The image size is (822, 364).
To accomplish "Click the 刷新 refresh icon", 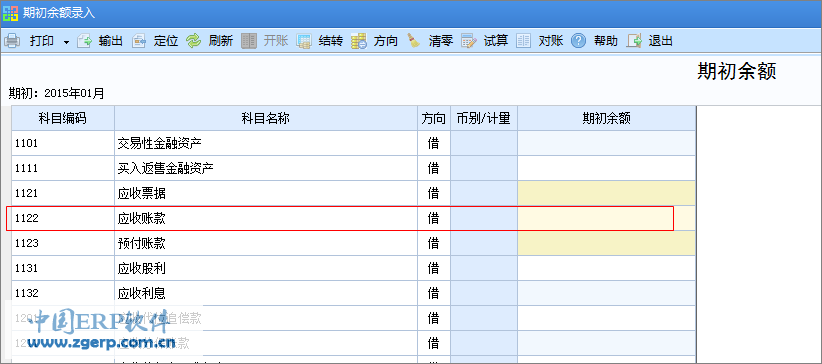I will (x=194, y=41).
